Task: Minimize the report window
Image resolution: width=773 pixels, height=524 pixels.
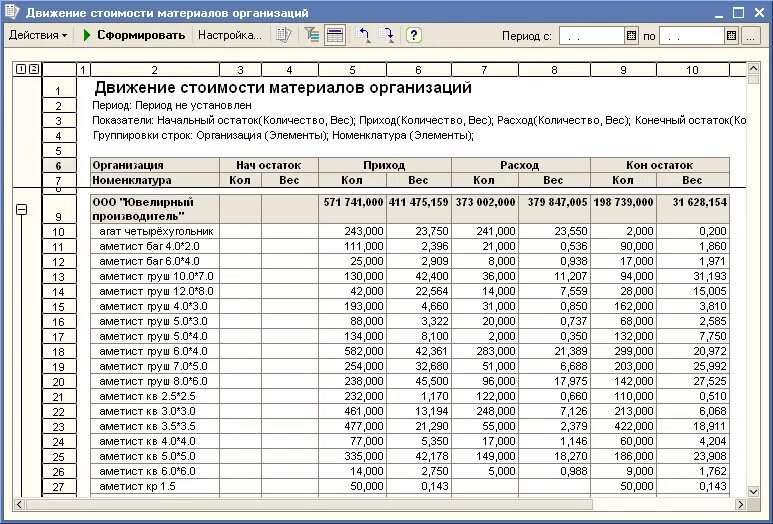Action: point(718,13)
